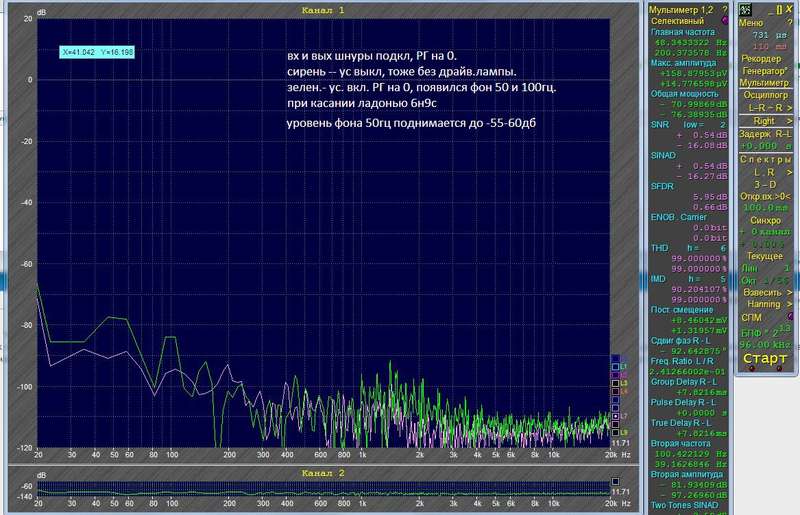
Task: Toggle the L3 layer checkbox
Action: [615, 383]
